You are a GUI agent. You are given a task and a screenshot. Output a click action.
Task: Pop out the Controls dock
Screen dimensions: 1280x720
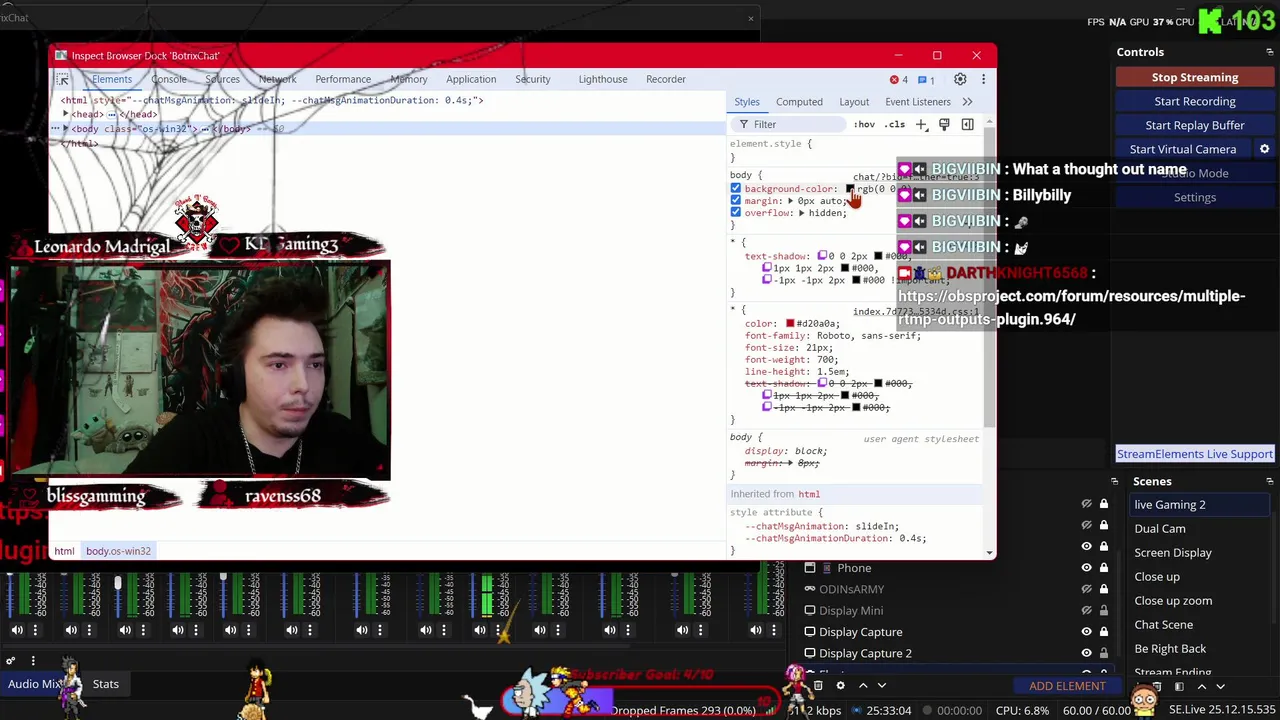click(1269, 52)
